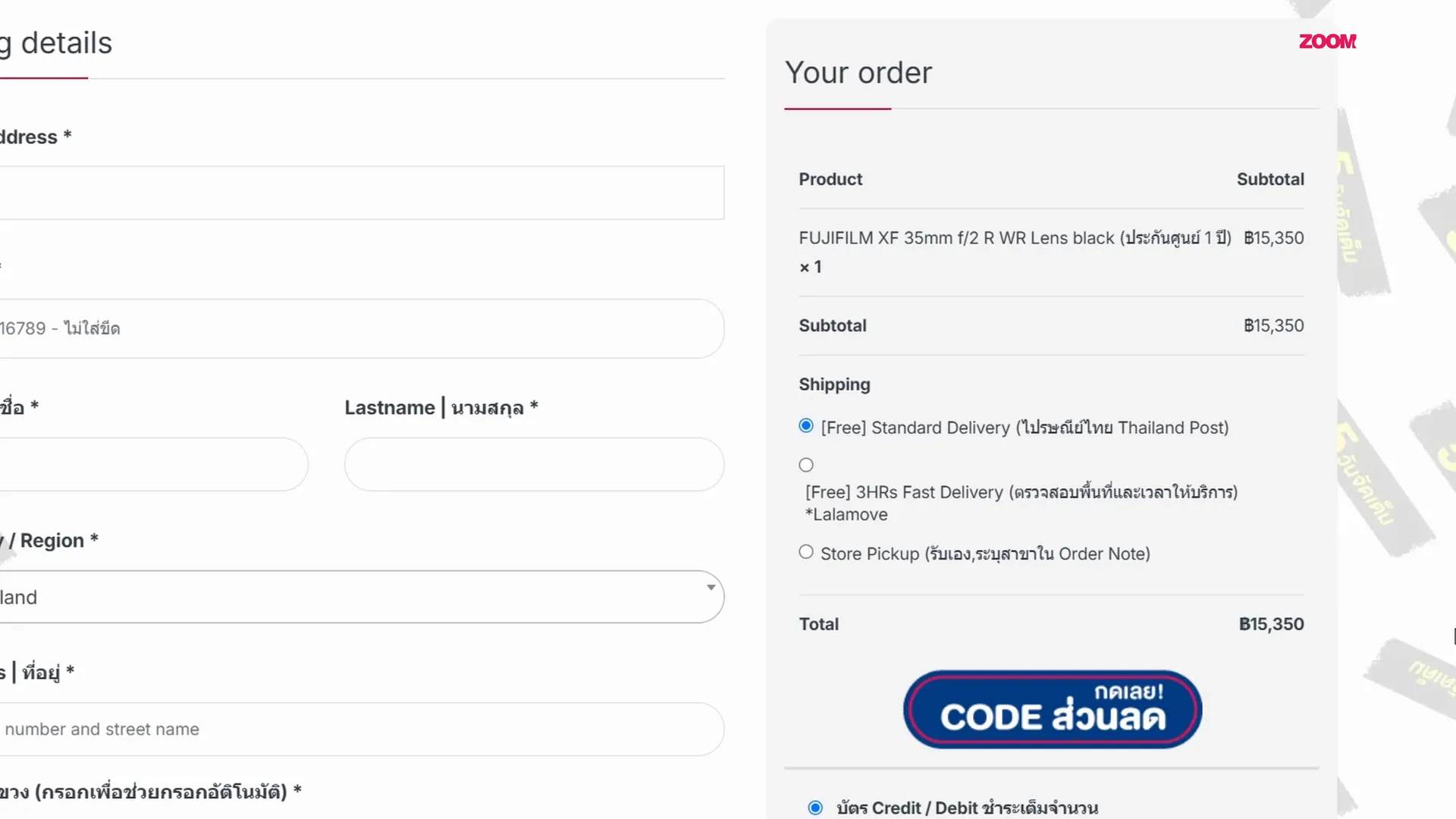The image size is (1456, 819).
Task: Focus the Lastname นามสกุล input field
Action: pyautogui.click(x=534, y=464)
